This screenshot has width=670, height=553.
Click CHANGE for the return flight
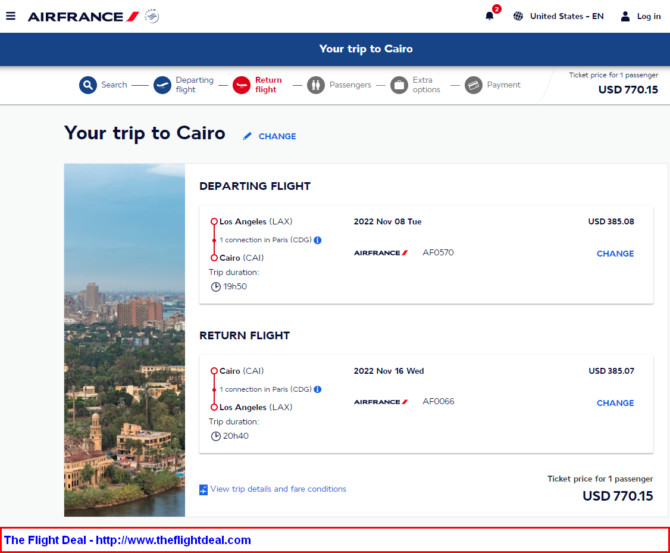click(615, 403)
